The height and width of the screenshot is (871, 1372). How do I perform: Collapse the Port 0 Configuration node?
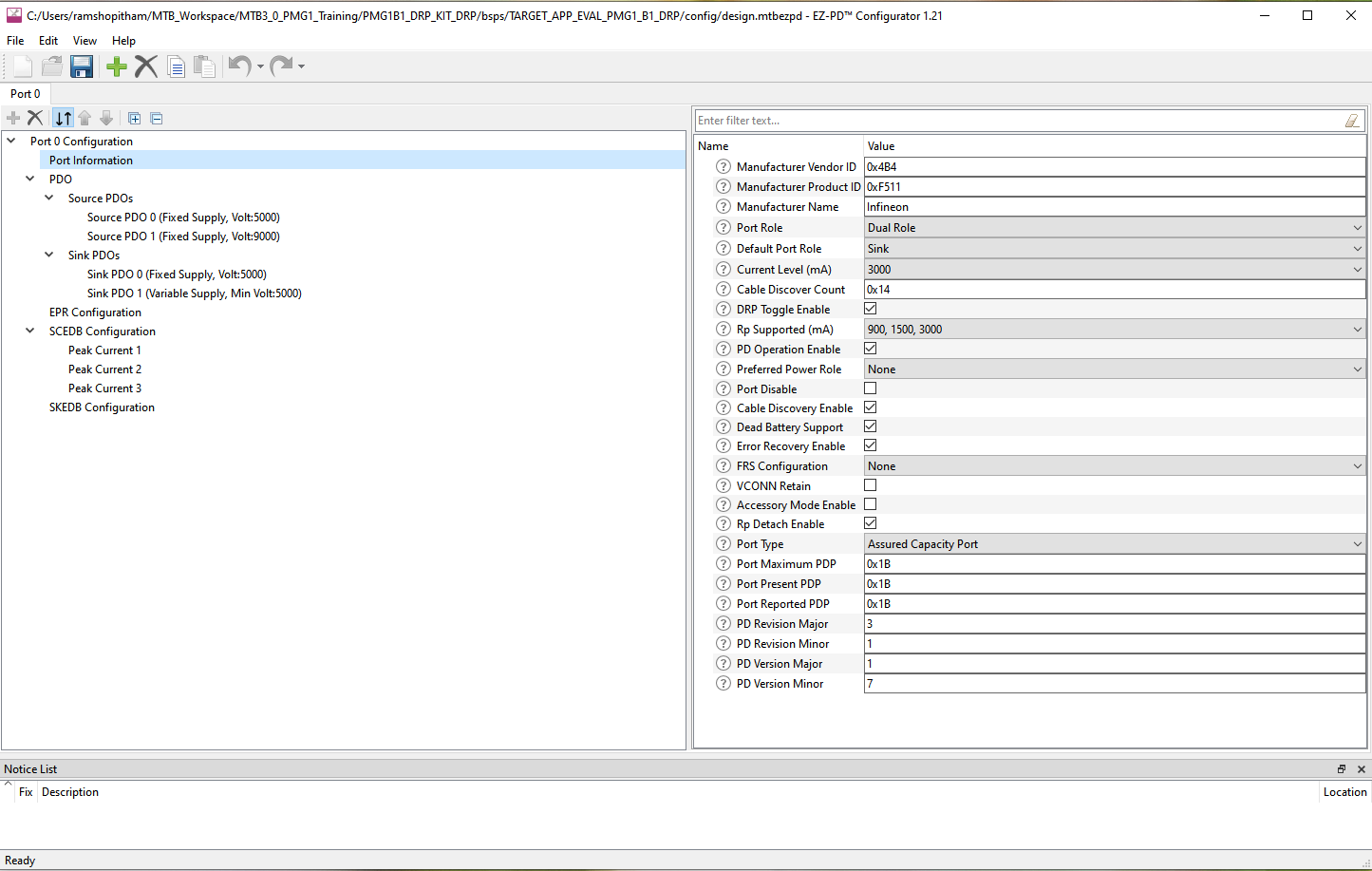pos(11,141)
